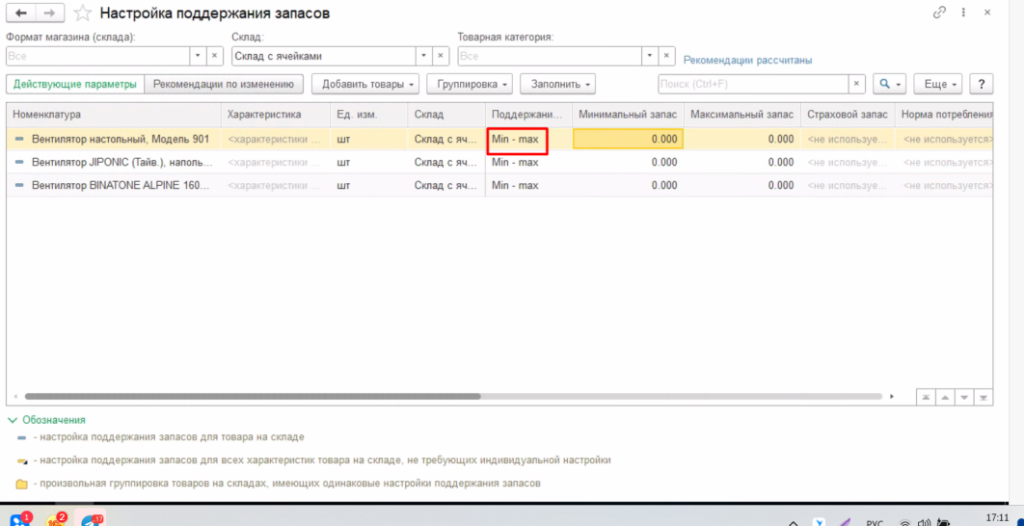
Task: Collapse the Обозначения legend section
Action: click(x=12, y=420)
